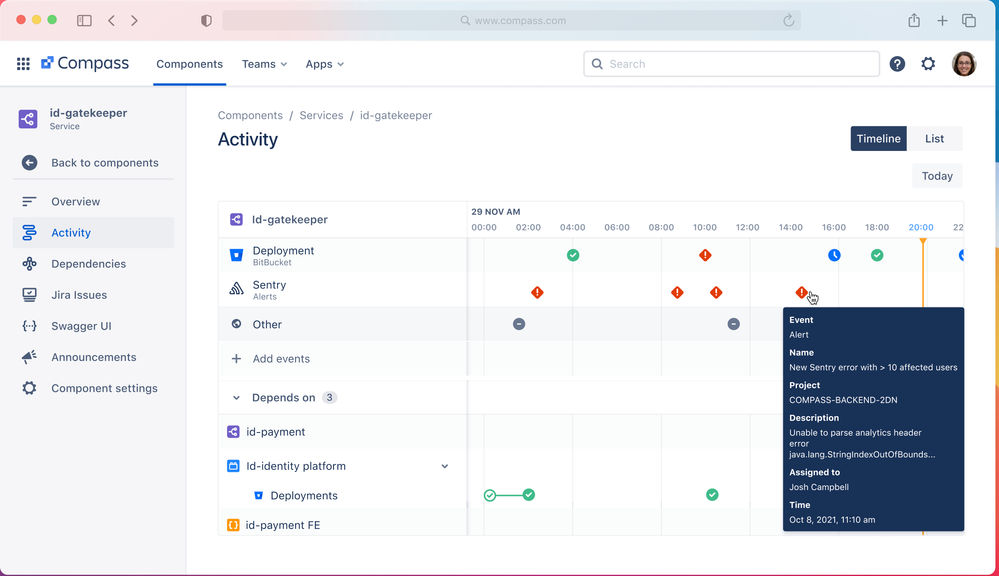Show browser tab overview

pyautogui.click(x=969, y=20)
